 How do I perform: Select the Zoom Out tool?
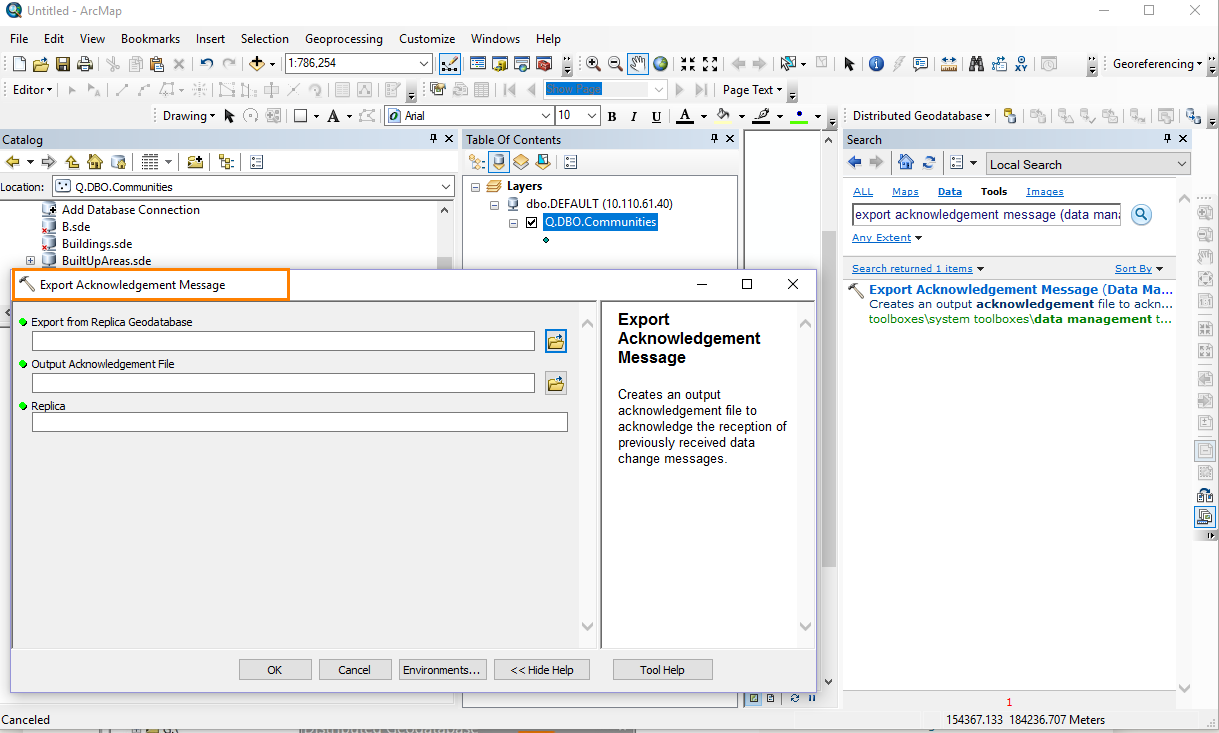tap(615, 64)
